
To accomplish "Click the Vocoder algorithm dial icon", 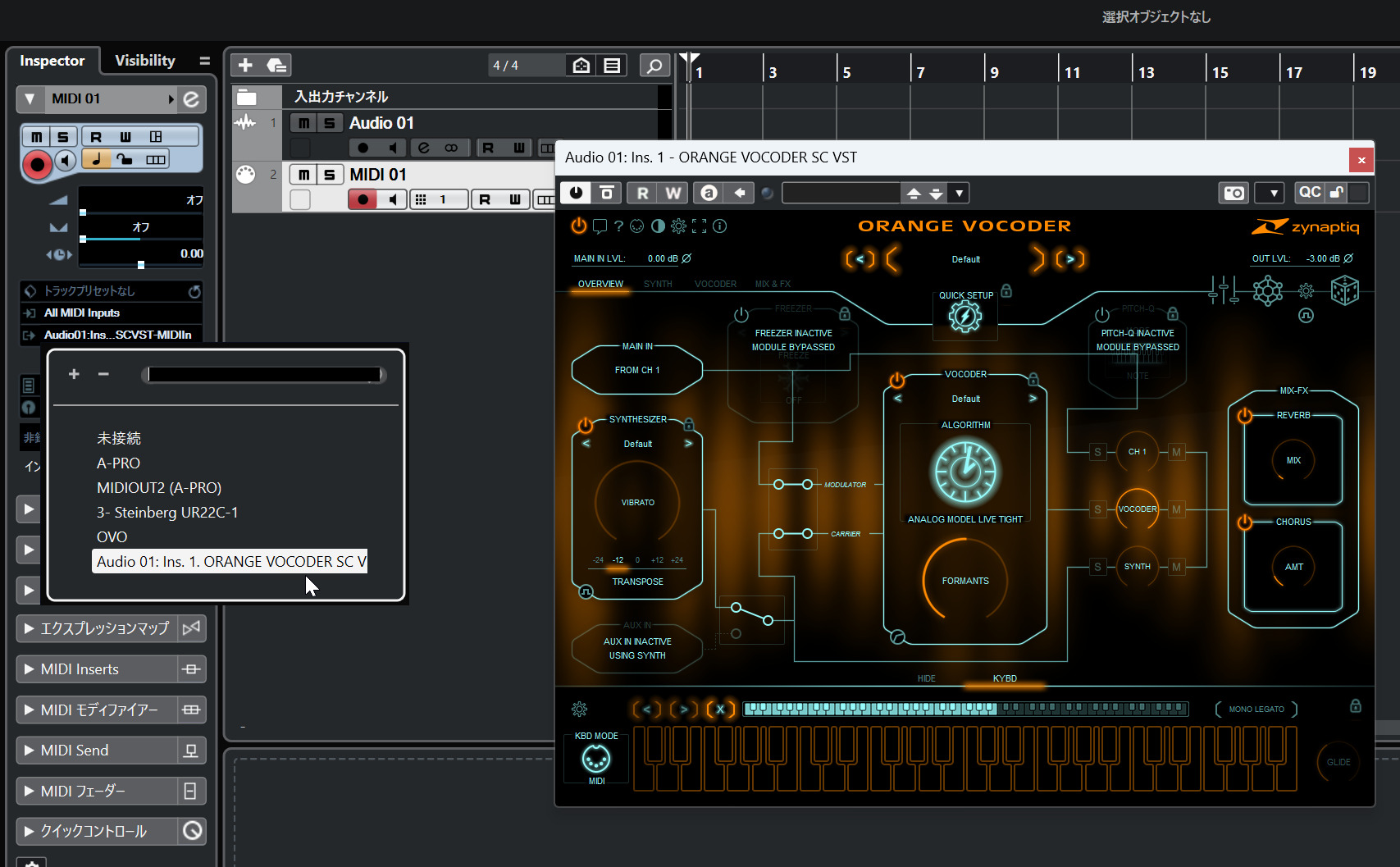I will click(966, 472).
